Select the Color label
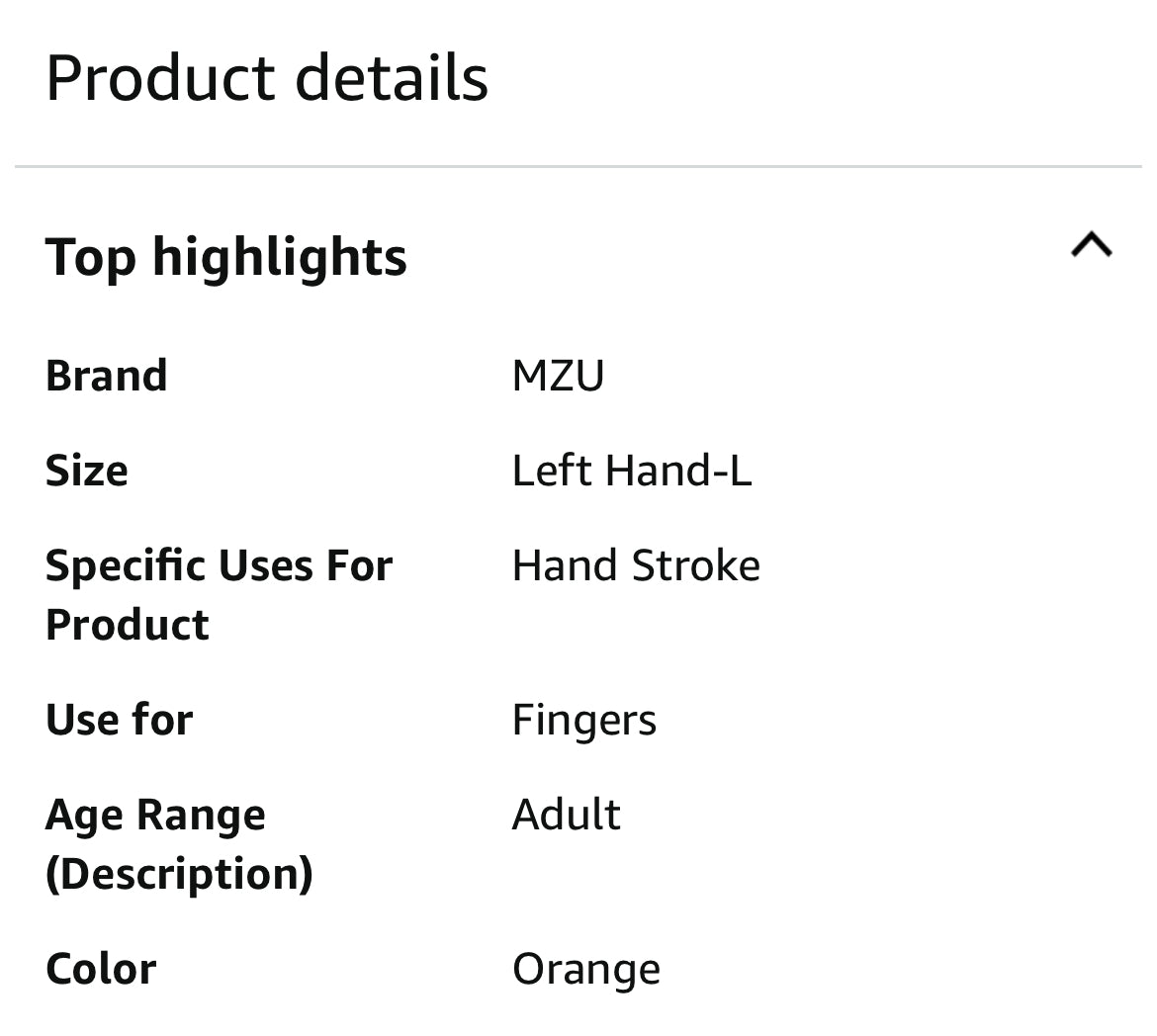 click(x=101, y=969)
